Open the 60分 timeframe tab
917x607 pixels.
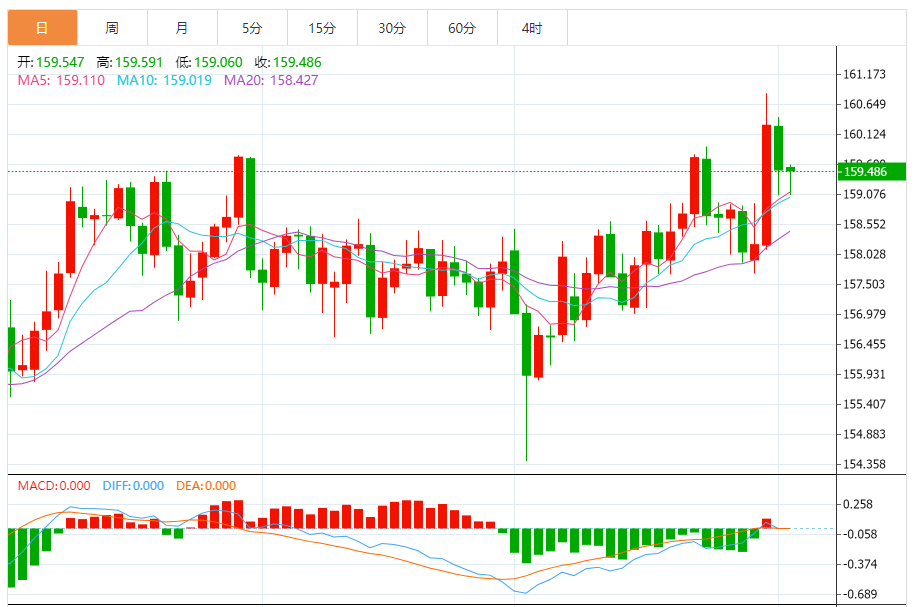click(x=463, y=27)
